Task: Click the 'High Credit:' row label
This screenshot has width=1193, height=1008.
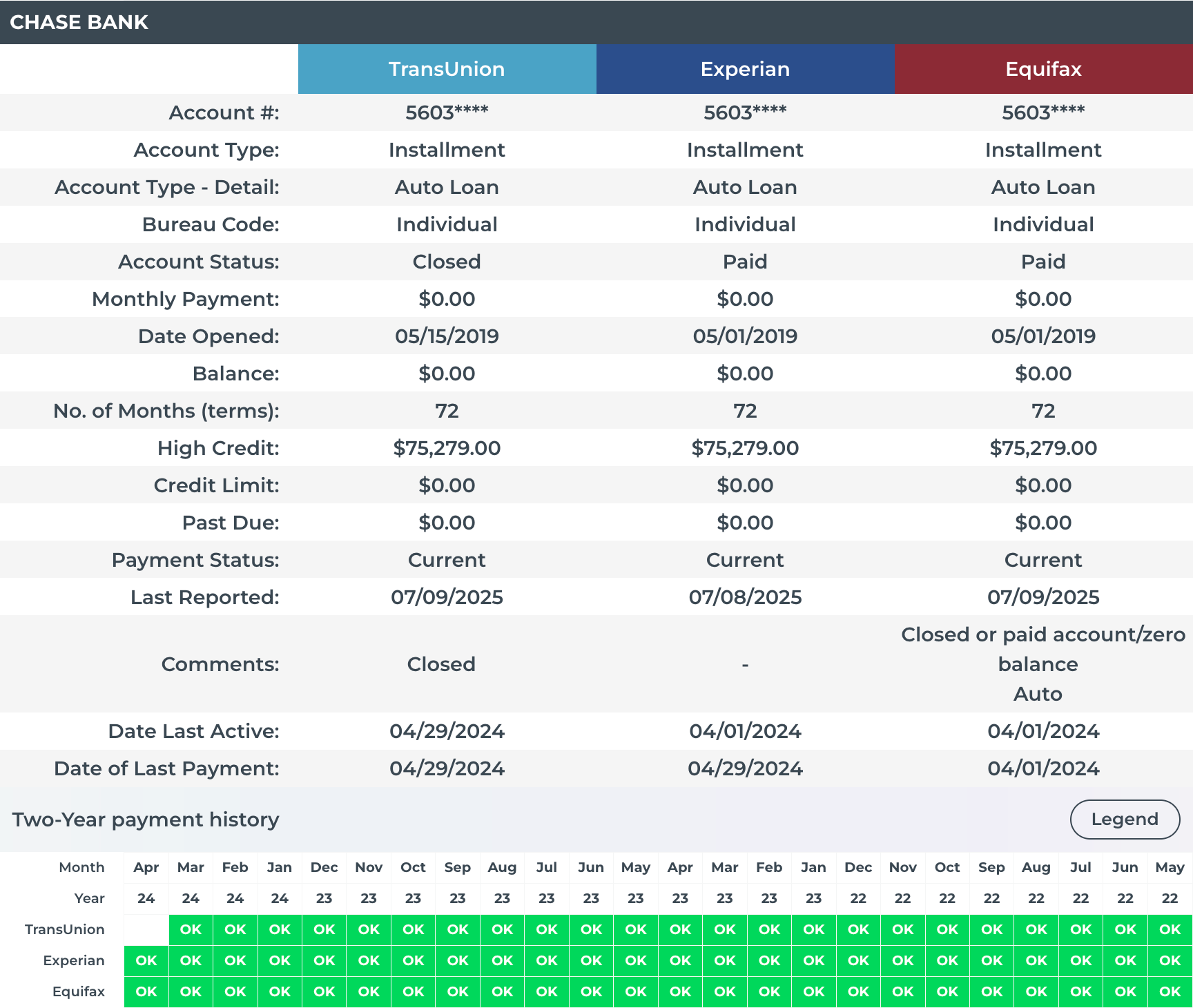Action: tap(218, 448)
